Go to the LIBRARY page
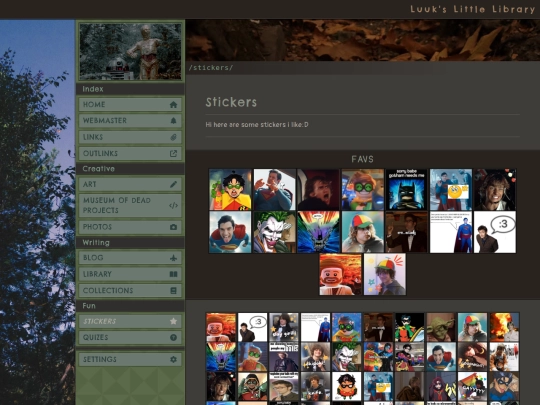This screenshot has width=540, height=405. [130, 274]
